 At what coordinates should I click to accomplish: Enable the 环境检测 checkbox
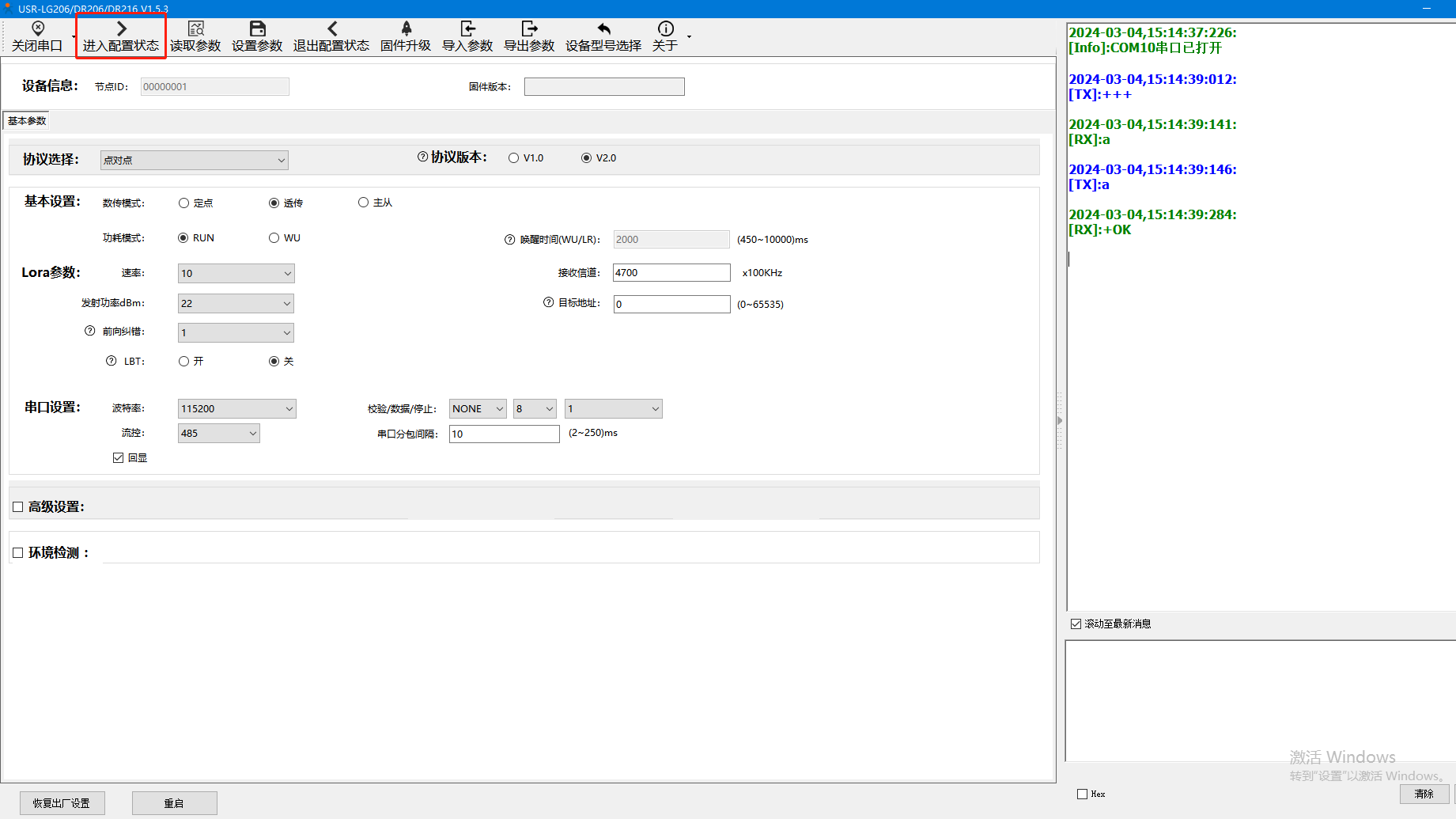[x=18, y=553]
